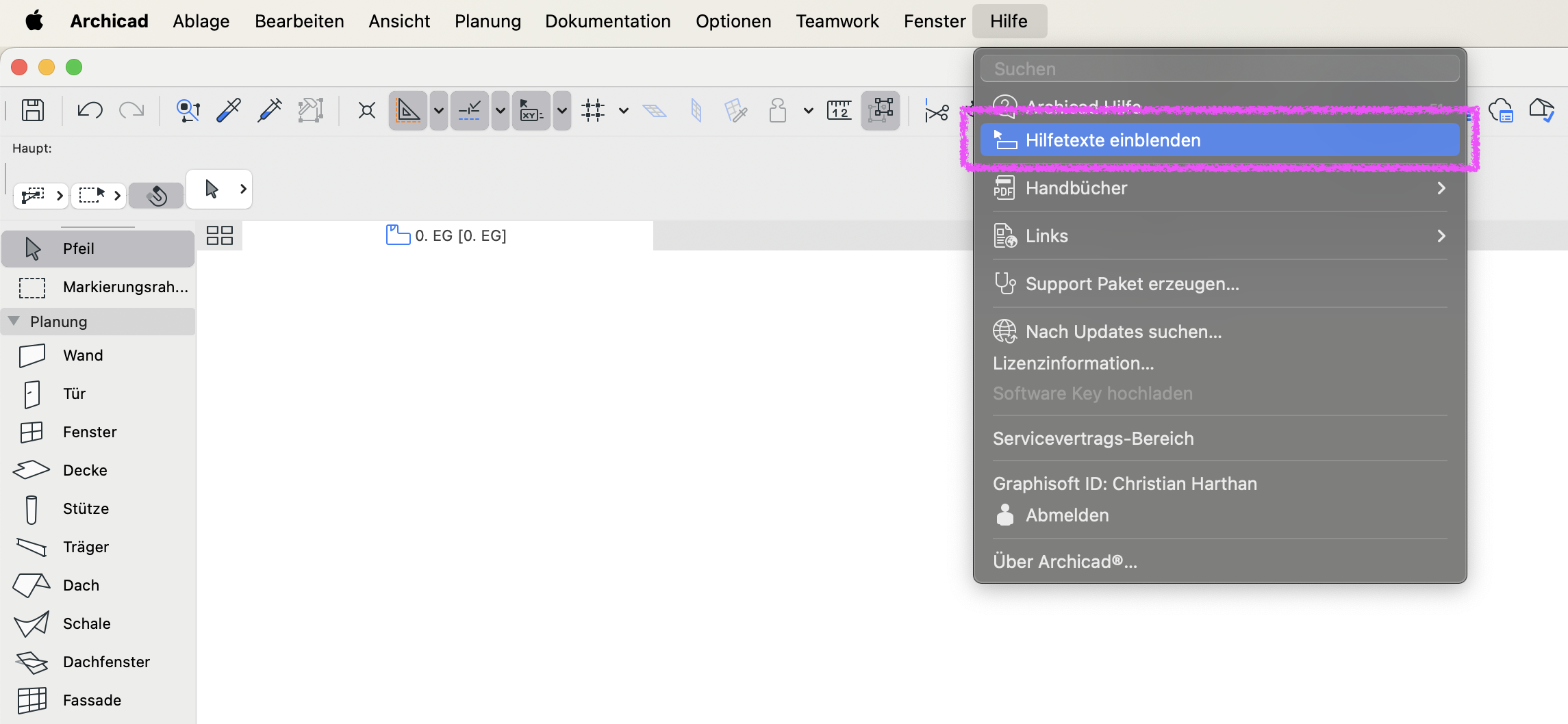This screenshot has height=724, width=1568.
Task: Click the Undo arrow icon
Action: [x=90, y=110]
